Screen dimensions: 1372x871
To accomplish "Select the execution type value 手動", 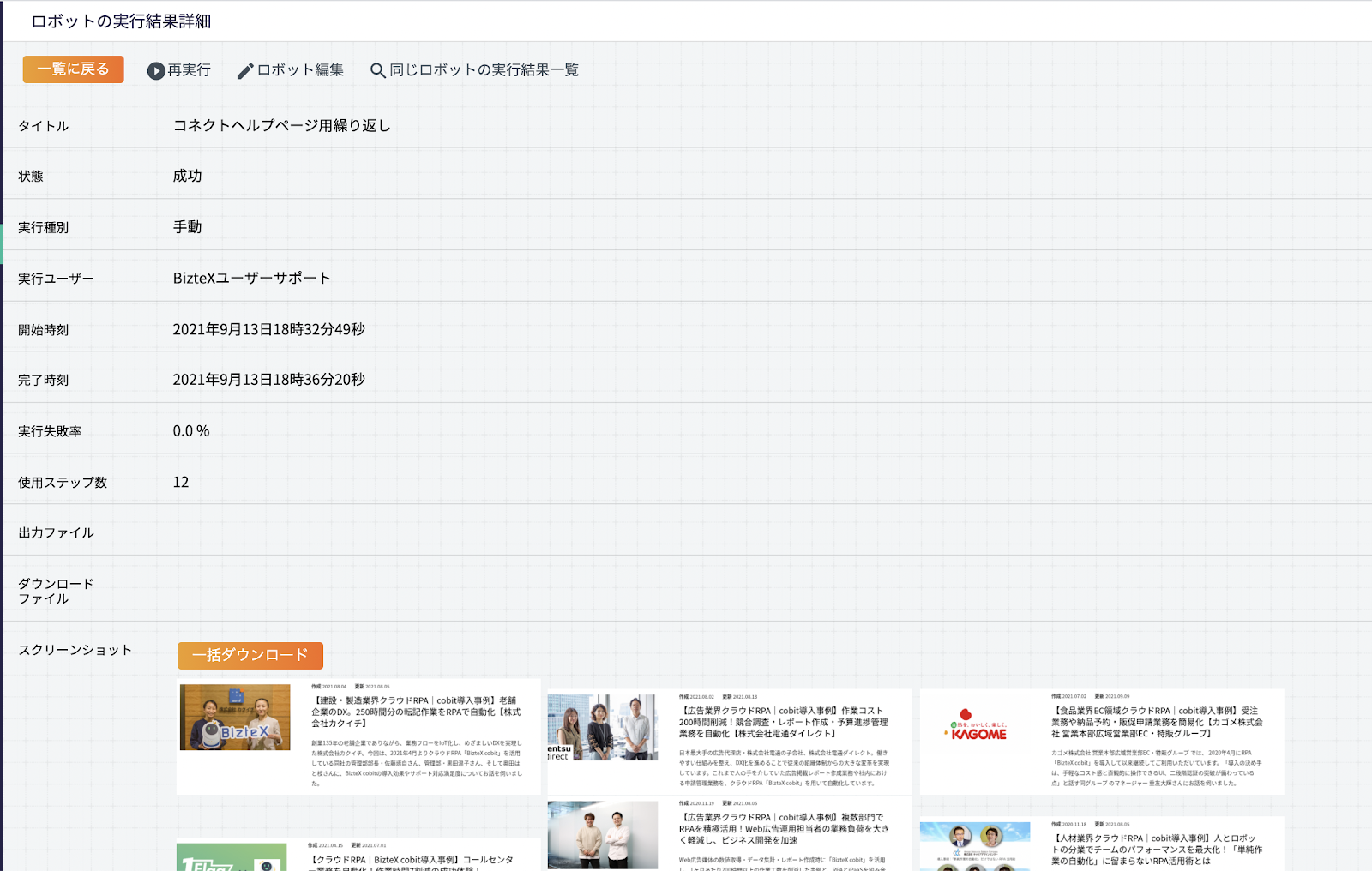I will coord(187,227).
